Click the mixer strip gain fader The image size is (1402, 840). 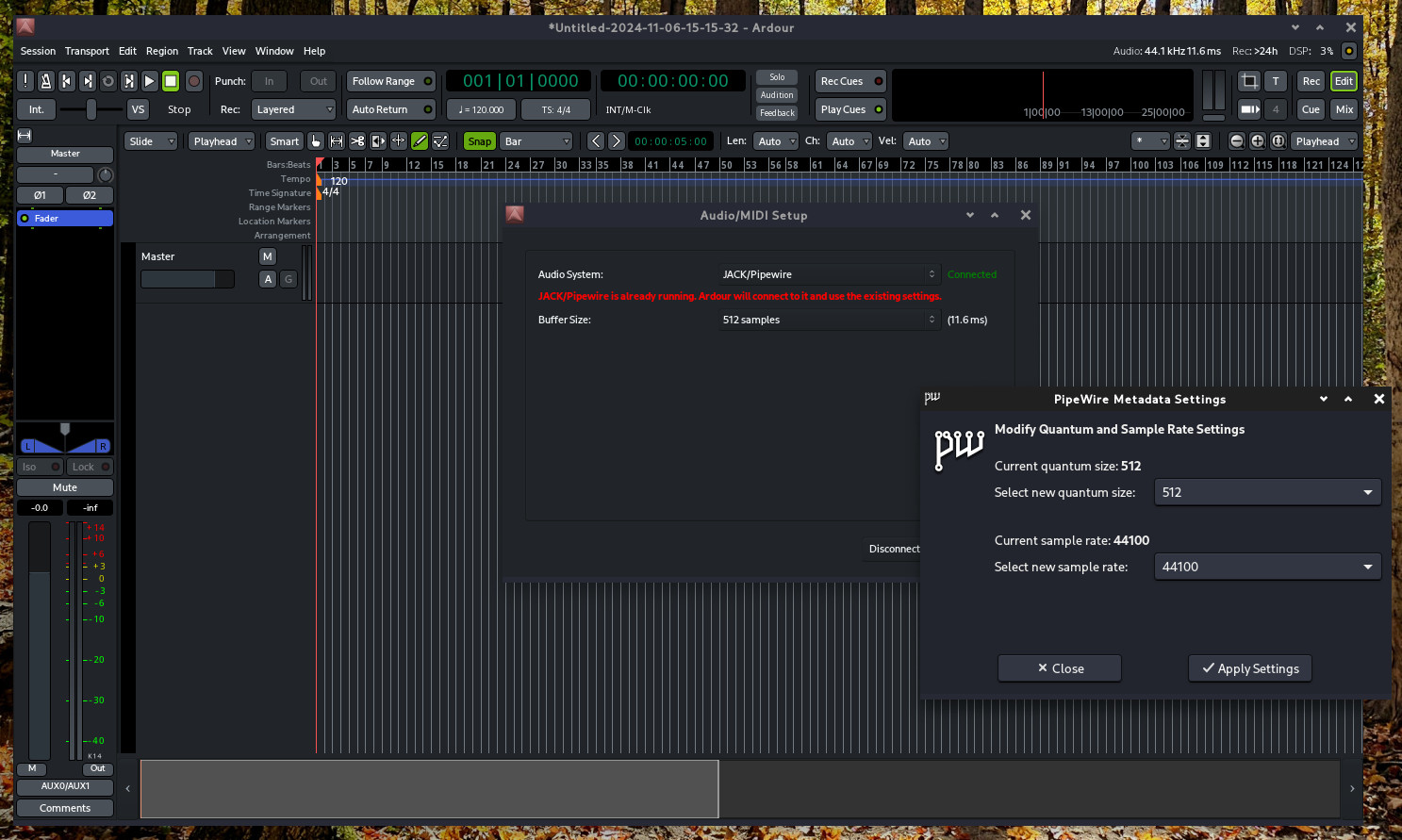[40, 639]
